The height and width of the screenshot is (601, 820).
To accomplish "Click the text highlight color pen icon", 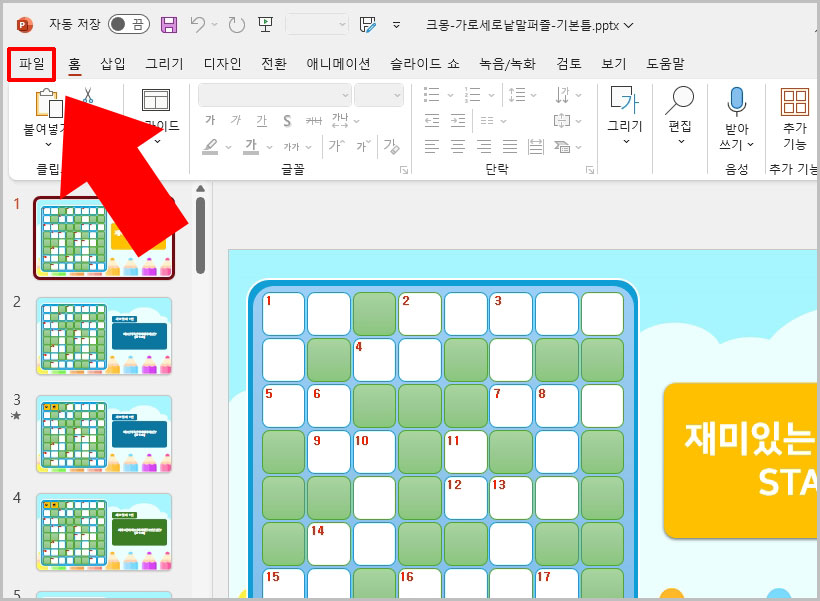I will pos(210,146).
